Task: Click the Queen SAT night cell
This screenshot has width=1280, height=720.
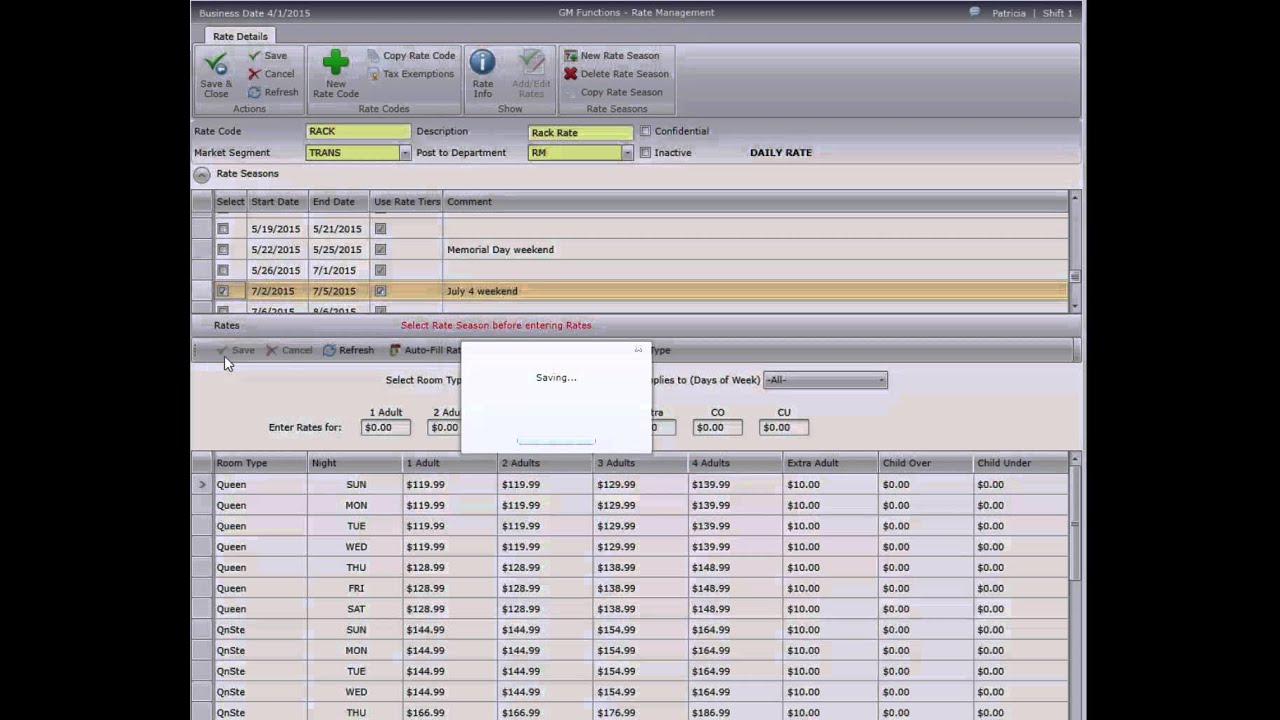Action: [x=355, y=609]
